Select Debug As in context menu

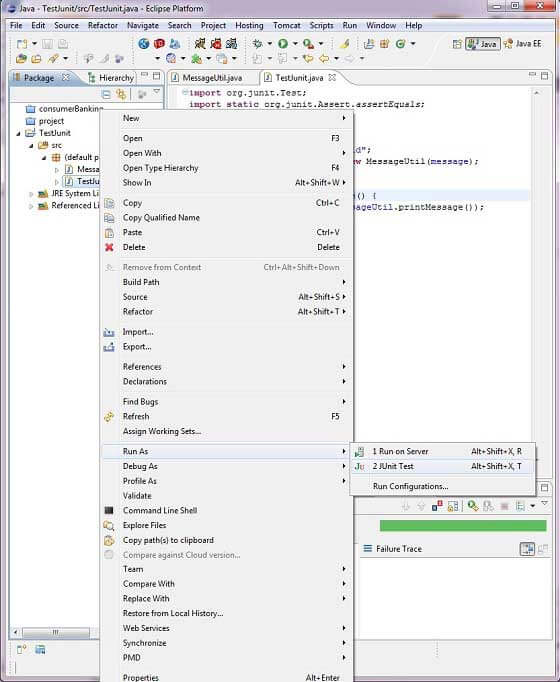(x=225, y=466)
